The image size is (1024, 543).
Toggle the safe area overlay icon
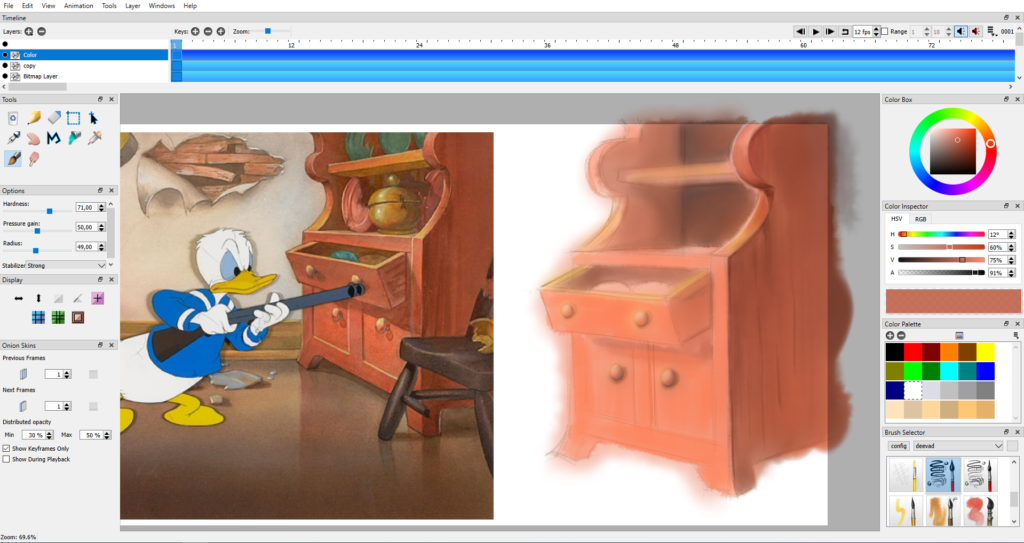pos(78,318)
